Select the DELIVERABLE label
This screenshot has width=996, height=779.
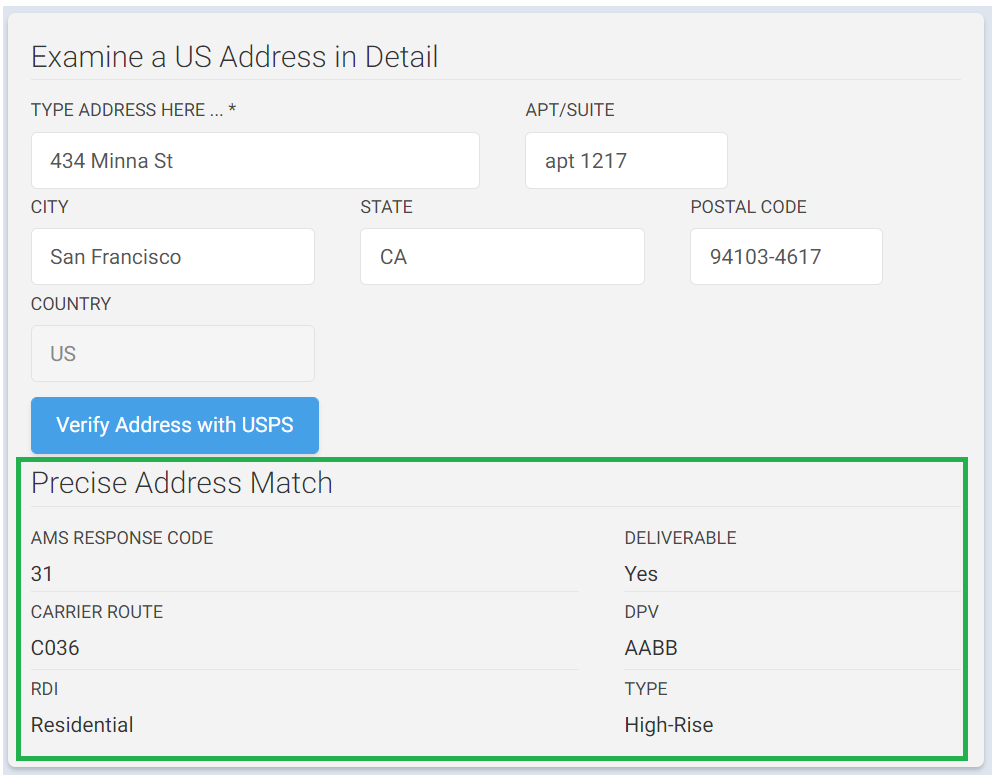680,538
